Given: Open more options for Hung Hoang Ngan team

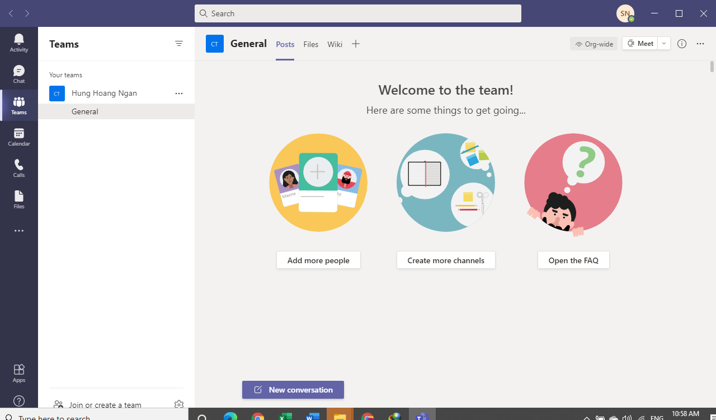Looking at the screenshot, I should 179,93.
